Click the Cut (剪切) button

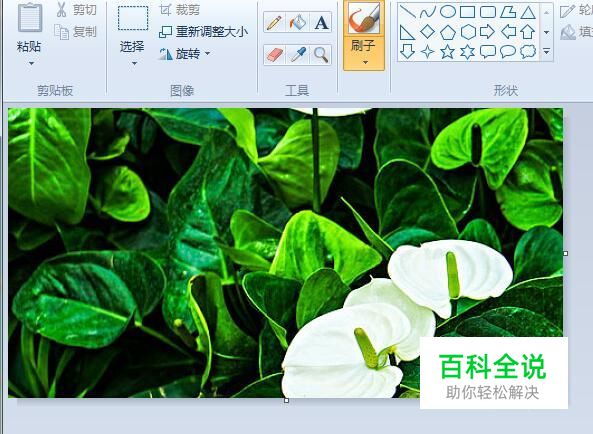(77, 10)
